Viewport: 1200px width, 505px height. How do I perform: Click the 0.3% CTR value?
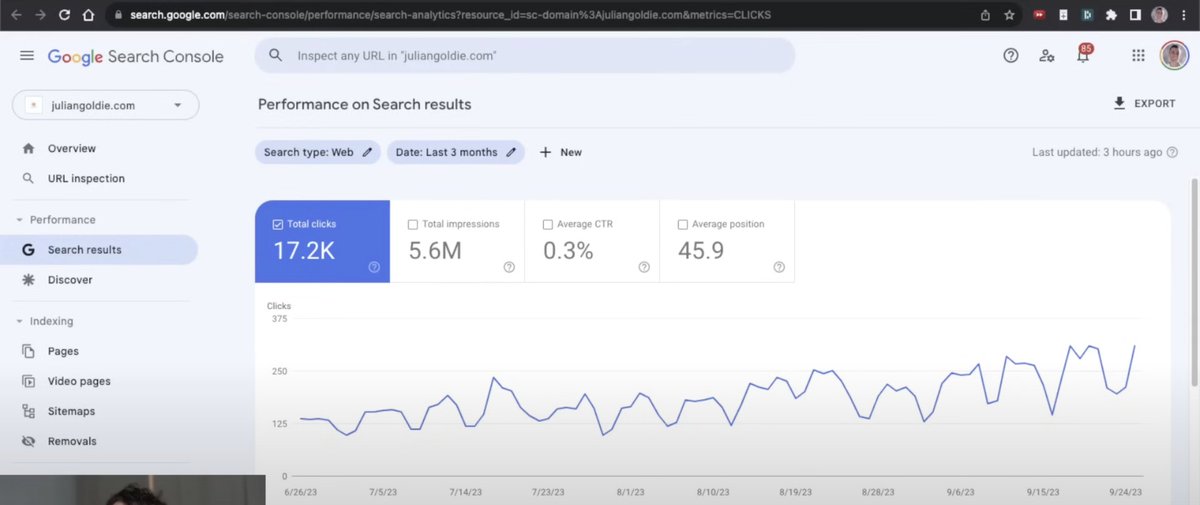pos(568,251)
